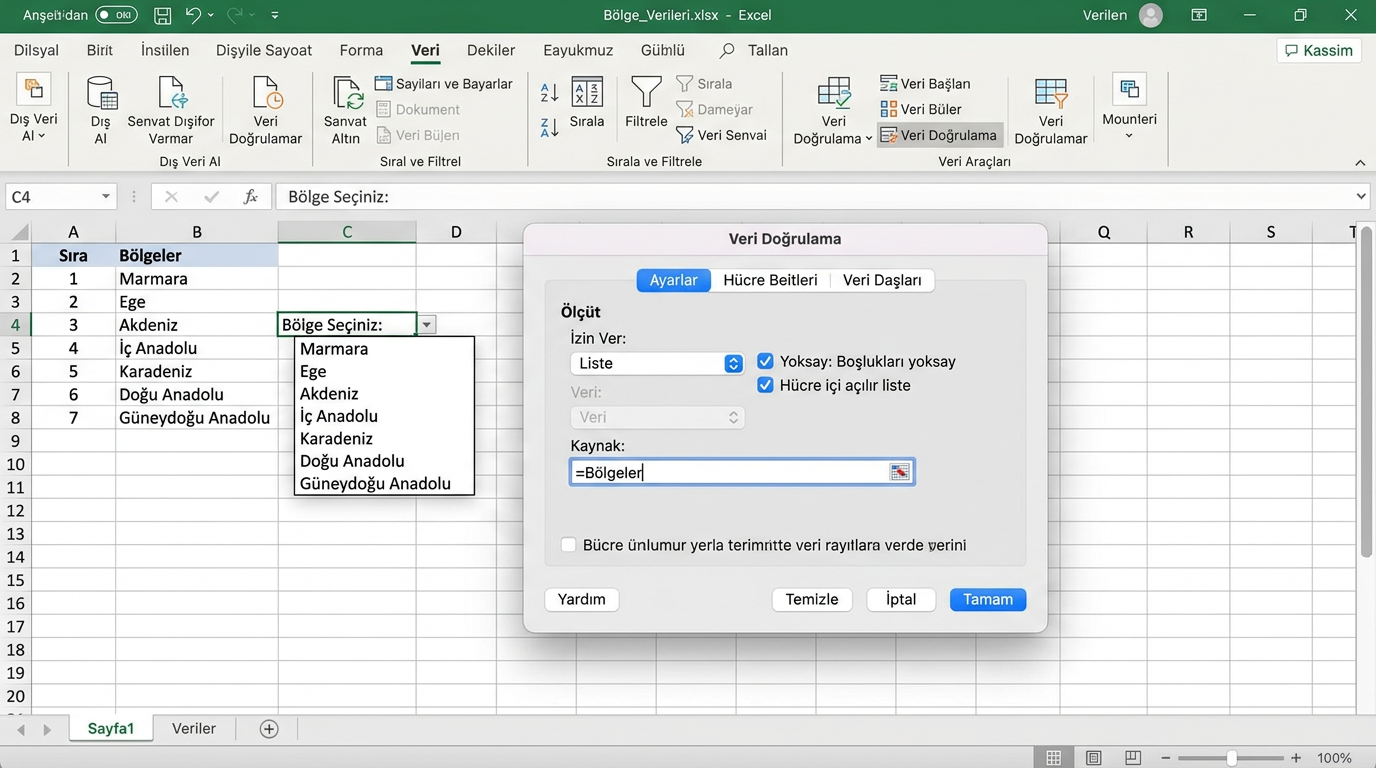Uncheck the Hücre içi açılır liste checkbox
This screenshot has width=1376, height=768.
(765, 385)
